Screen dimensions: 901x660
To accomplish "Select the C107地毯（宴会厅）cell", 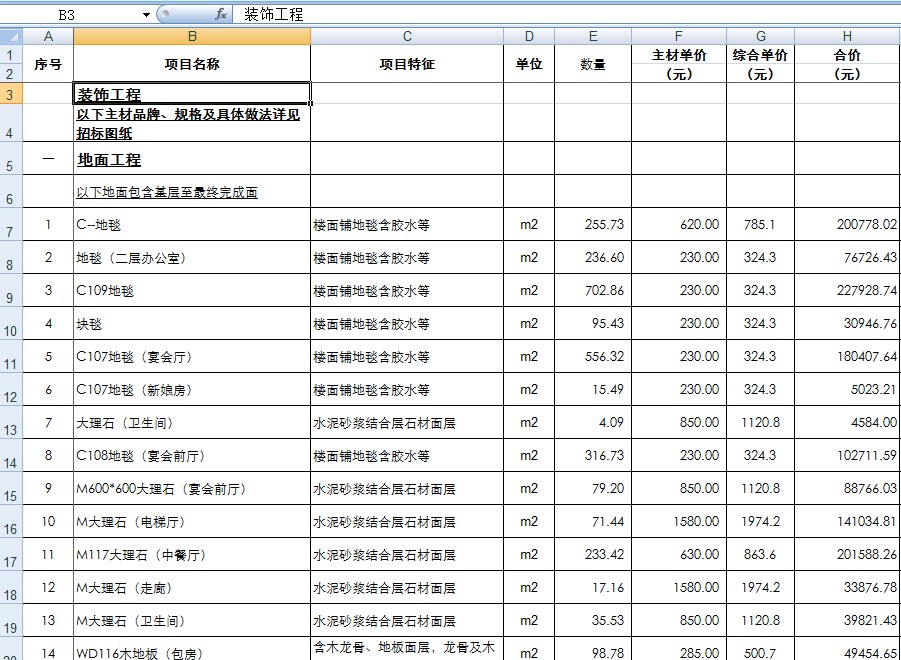I will 192,356.
